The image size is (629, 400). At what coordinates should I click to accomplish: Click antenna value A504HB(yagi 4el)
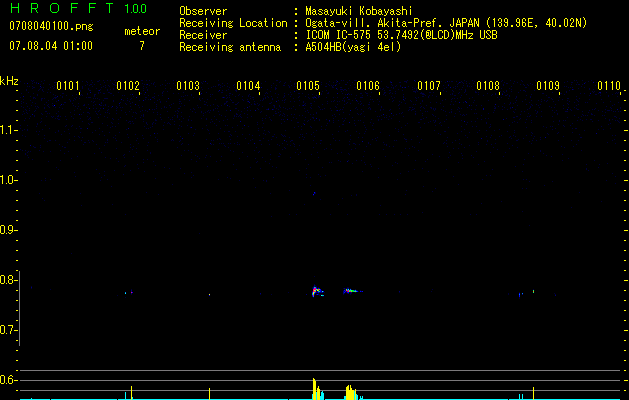[353, 47]
